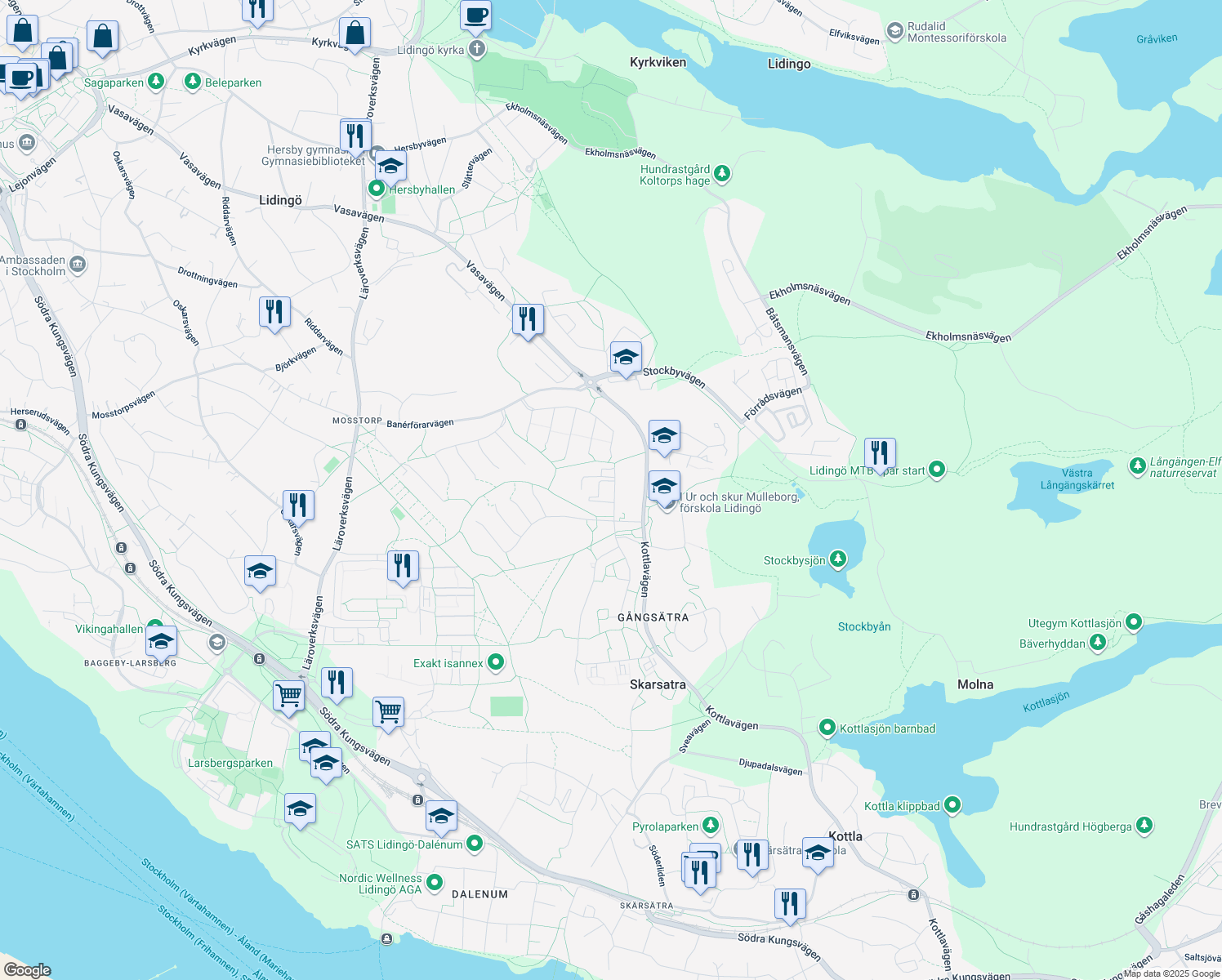
Task: Open the shopping cart marker on Södra Kungsvägen
Action: (x=288, y=696)
